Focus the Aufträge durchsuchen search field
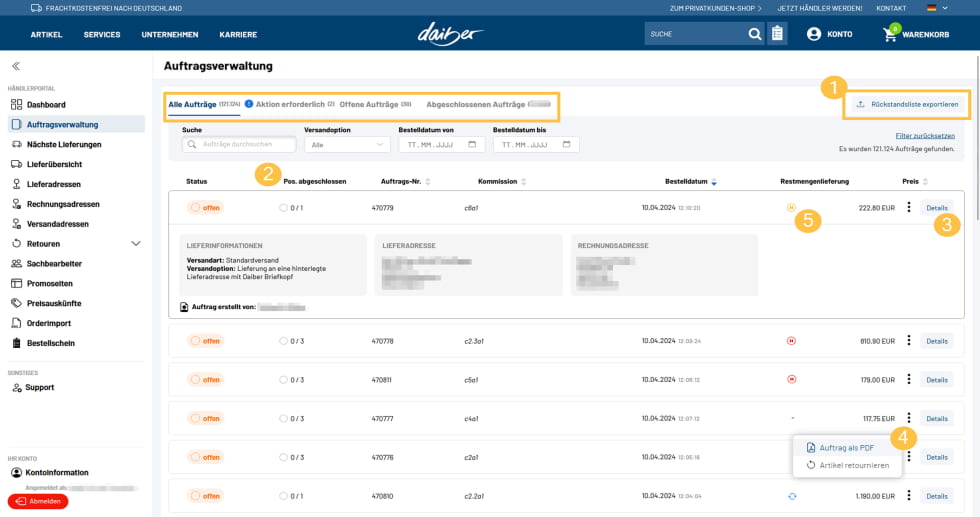Image resolution: width=980 pixels, height=517 pixels. point(239,144)
